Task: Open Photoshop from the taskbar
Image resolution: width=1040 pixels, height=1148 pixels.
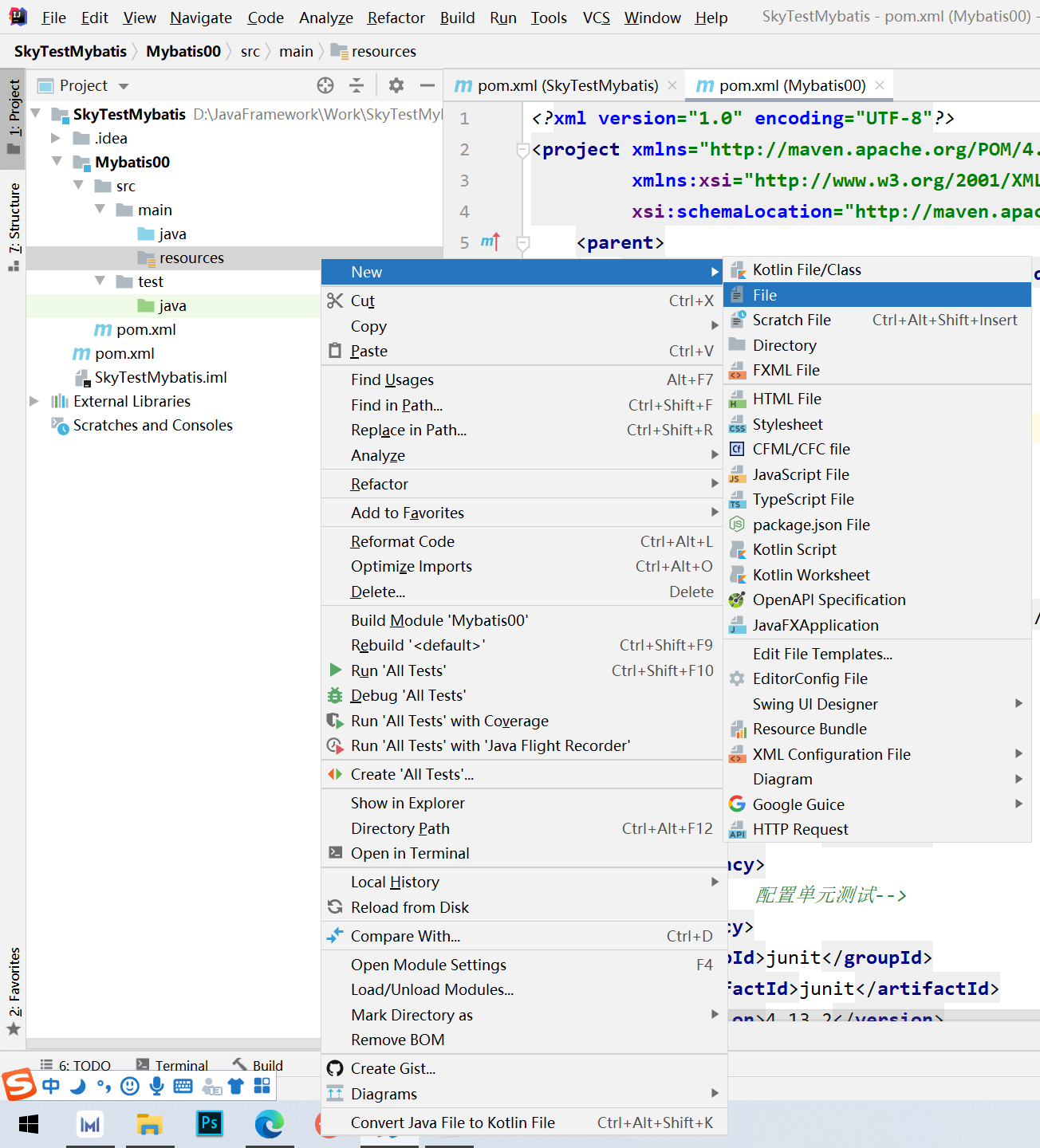Action: (x=210, y=1124)
